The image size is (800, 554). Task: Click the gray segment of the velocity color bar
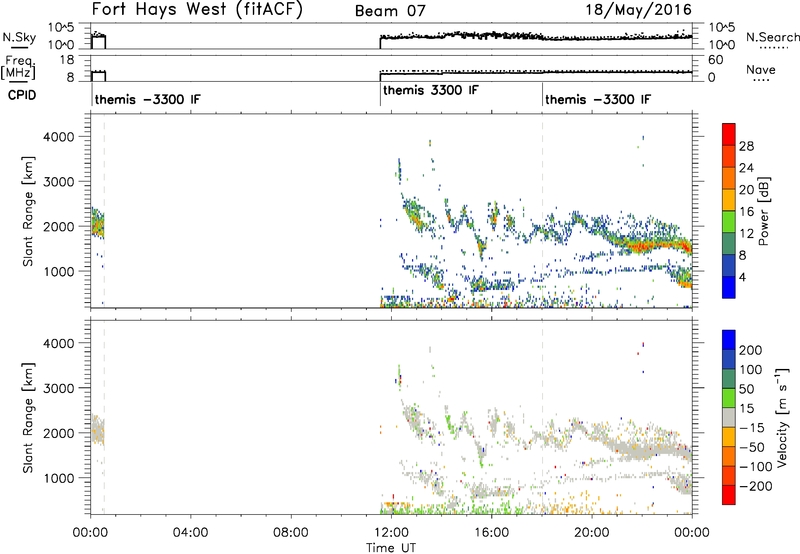pyautogui.click(x=729, y=417)
